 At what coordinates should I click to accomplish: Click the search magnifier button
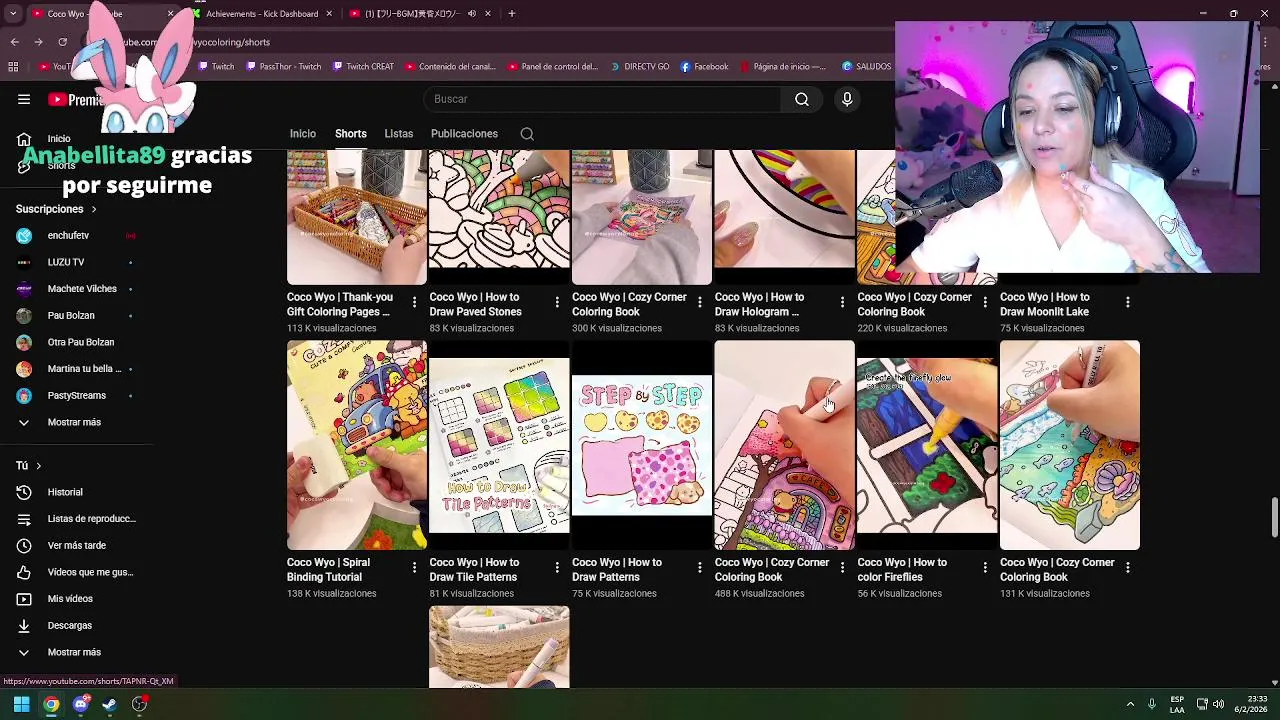pyautogui.click(x=802, y=99)
